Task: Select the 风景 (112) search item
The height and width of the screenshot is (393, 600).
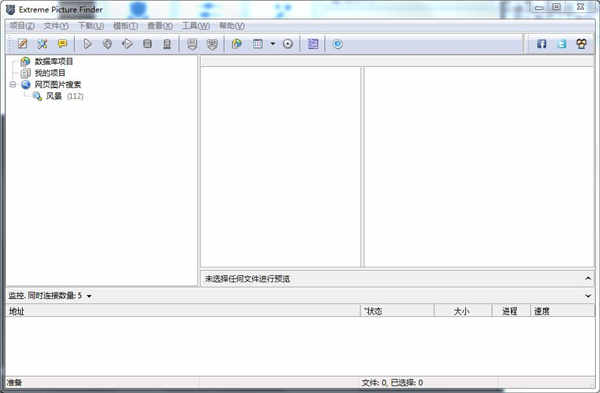Action: [64, 96]
